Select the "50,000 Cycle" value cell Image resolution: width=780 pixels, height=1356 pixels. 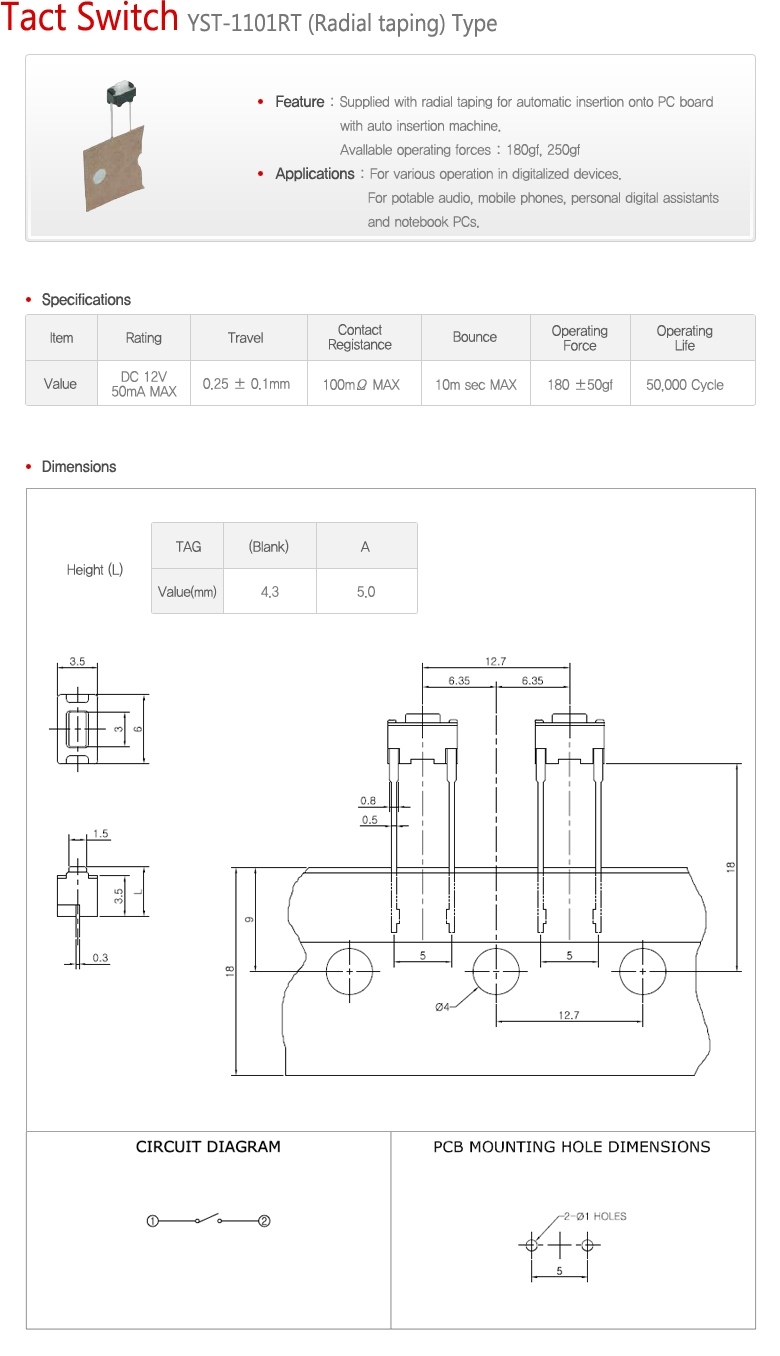[x=684, y=384]
